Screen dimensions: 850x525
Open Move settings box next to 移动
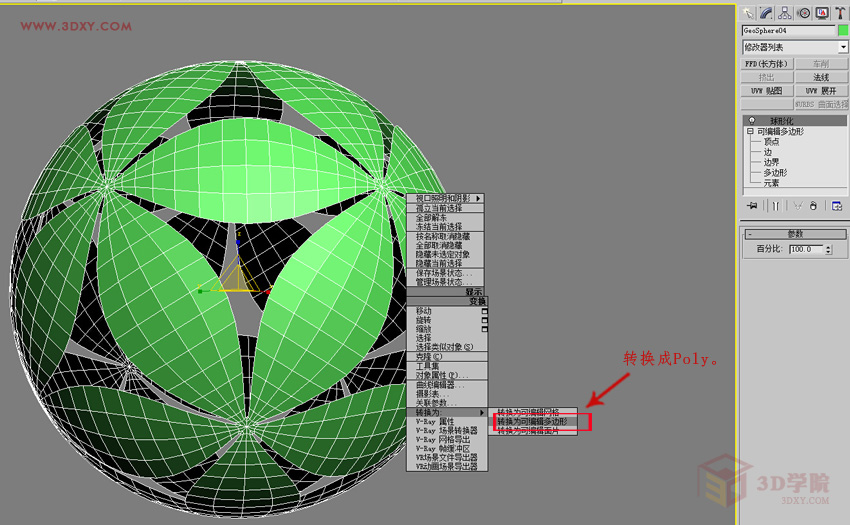[485, 311]
